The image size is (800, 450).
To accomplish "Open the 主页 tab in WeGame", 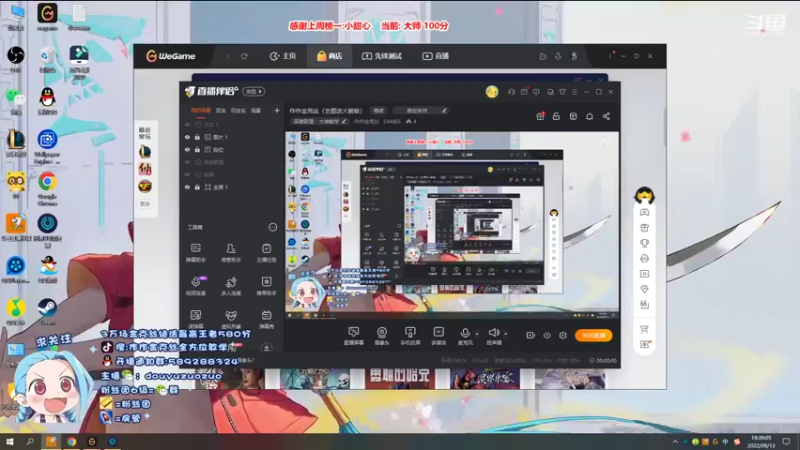I will [x=283, y=56].
